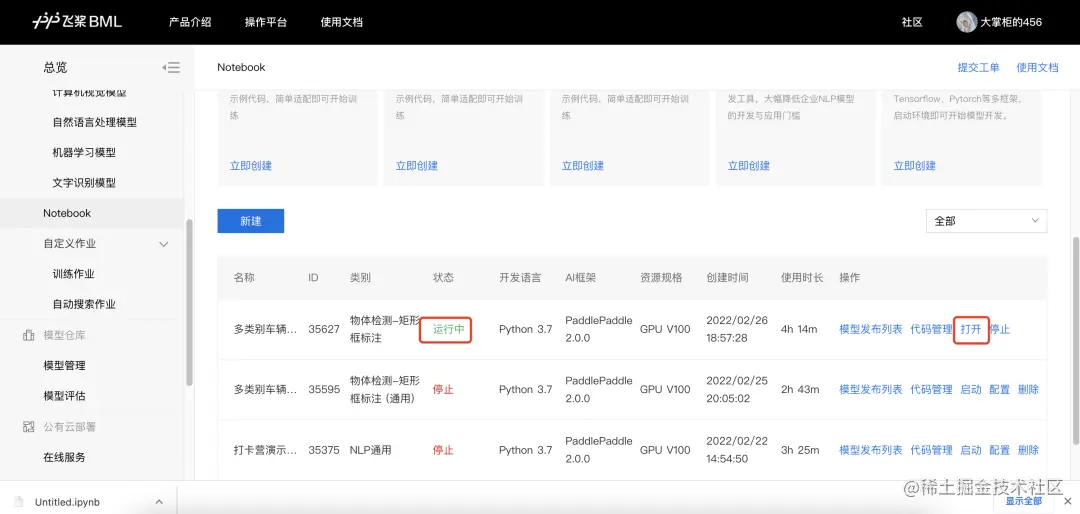This screenshot has width=1080, height=514.
Task: Click the 打卡营演示… notebook name
Action: (266, 451)
